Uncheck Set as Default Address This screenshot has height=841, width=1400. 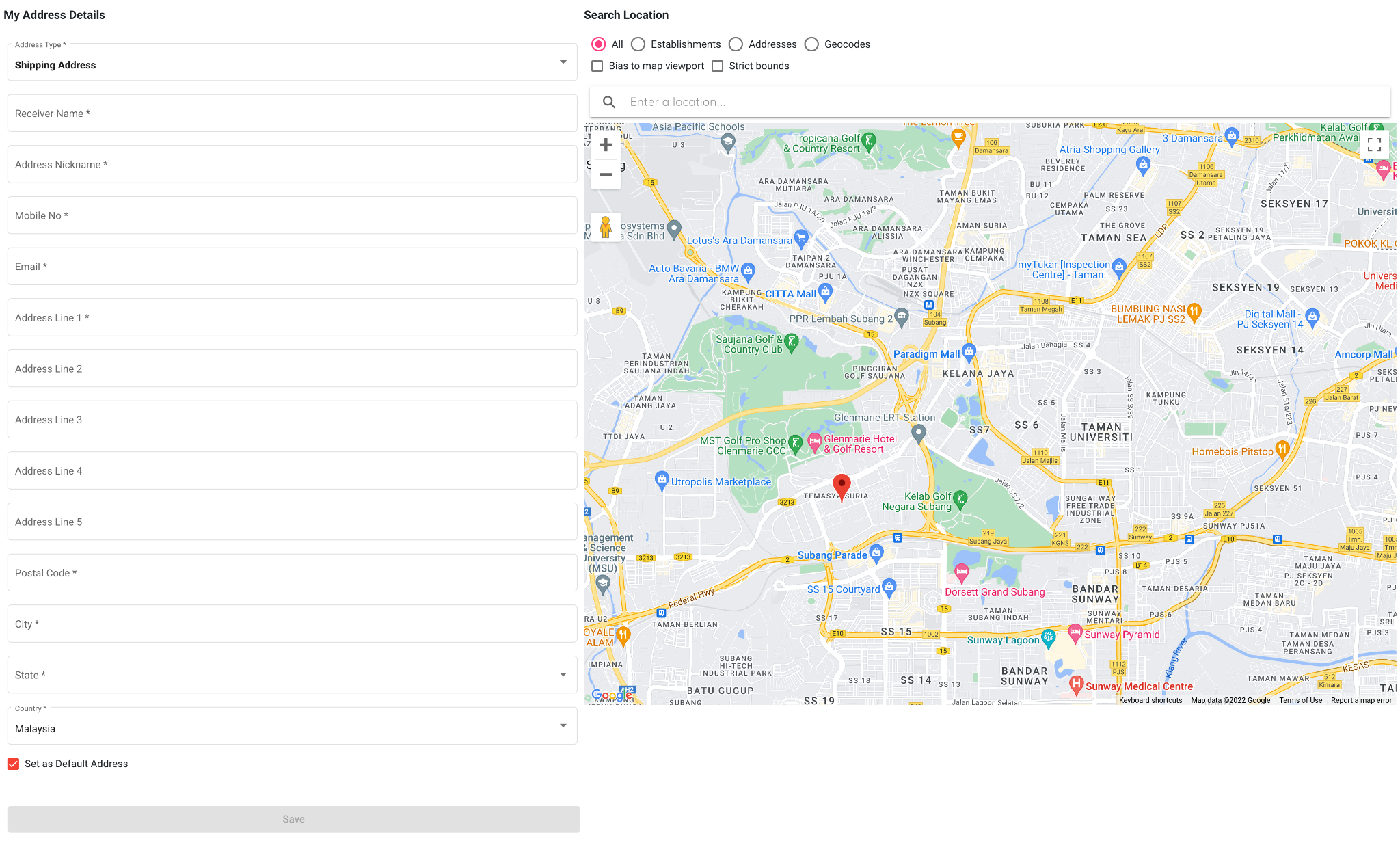click(14, 764)
